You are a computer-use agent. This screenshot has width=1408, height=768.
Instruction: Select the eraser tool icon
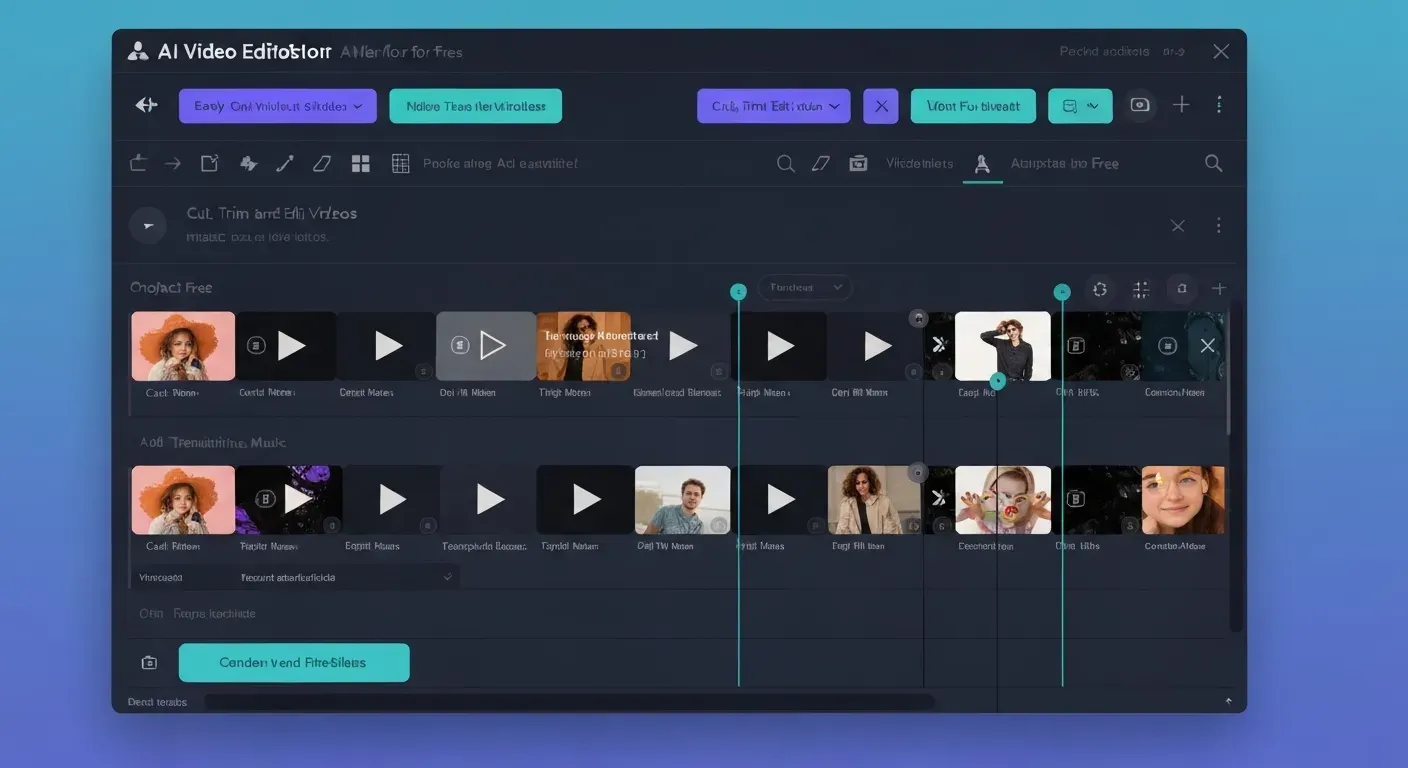321,162
